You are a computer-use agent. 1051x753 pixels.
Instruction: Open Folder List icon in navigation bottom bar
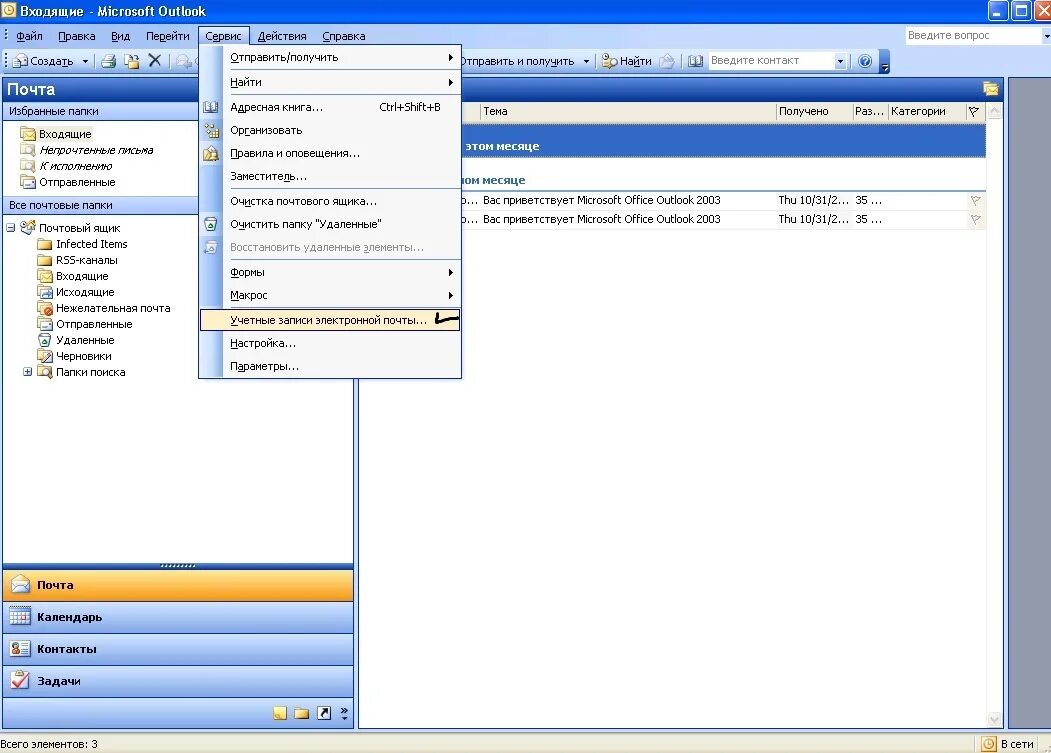(x=302, y=713)
